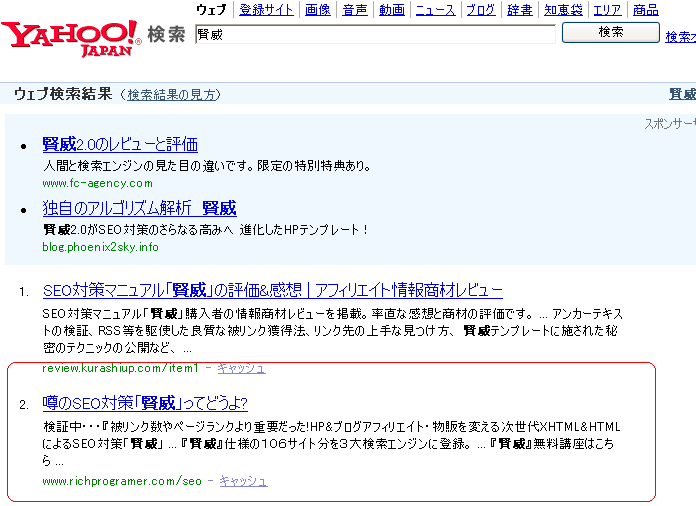This screenshot has height=506, width=696.
Task: Focus the search box containing 賢威
Action: (375, 34)
